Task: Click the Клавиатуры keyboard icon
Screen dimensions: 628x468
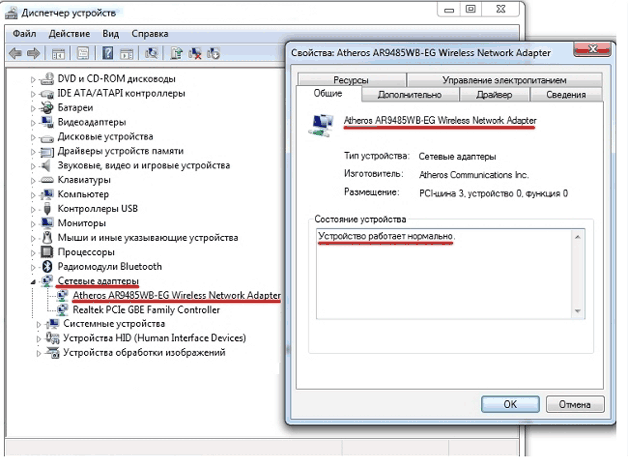Action: click(47, 180)
